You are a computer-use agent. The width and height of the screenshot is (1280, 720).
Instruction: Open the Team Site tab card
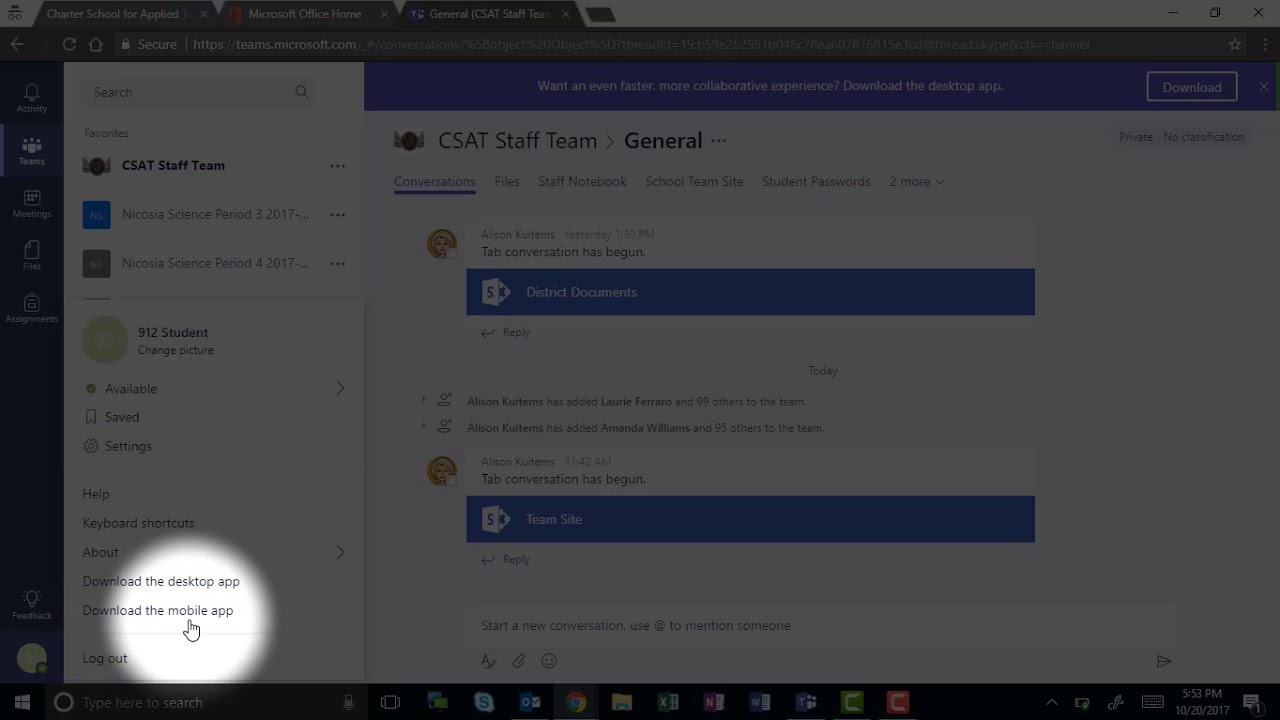tap(750, 519)
